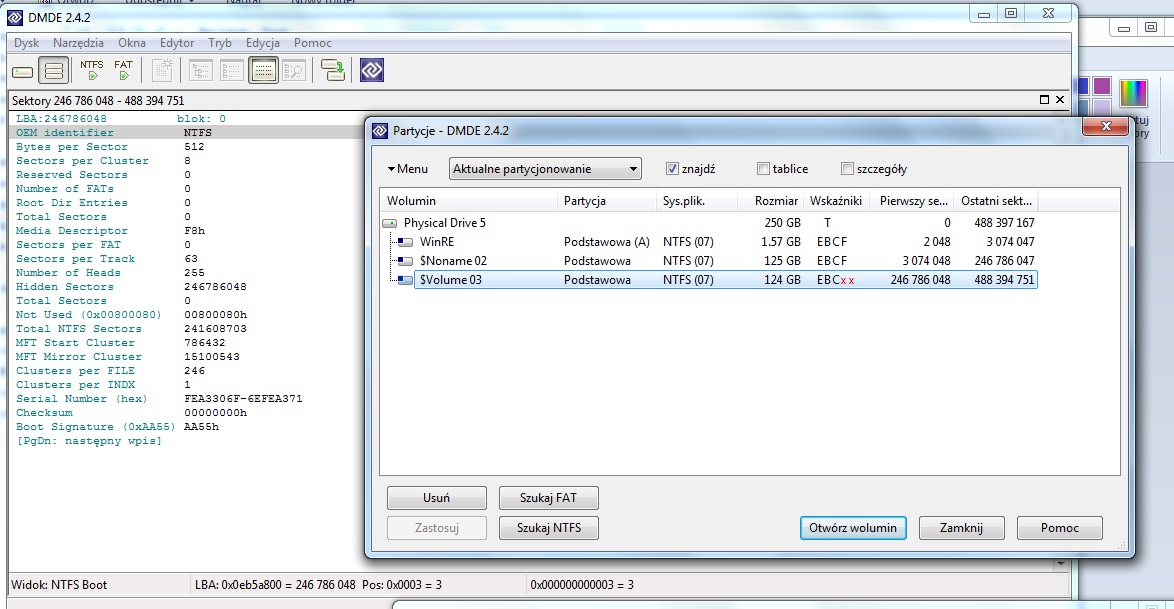Open the Edycja menu
Image resolution: width=1174 pixels, height=609 pixels.
tap(262, 43)
